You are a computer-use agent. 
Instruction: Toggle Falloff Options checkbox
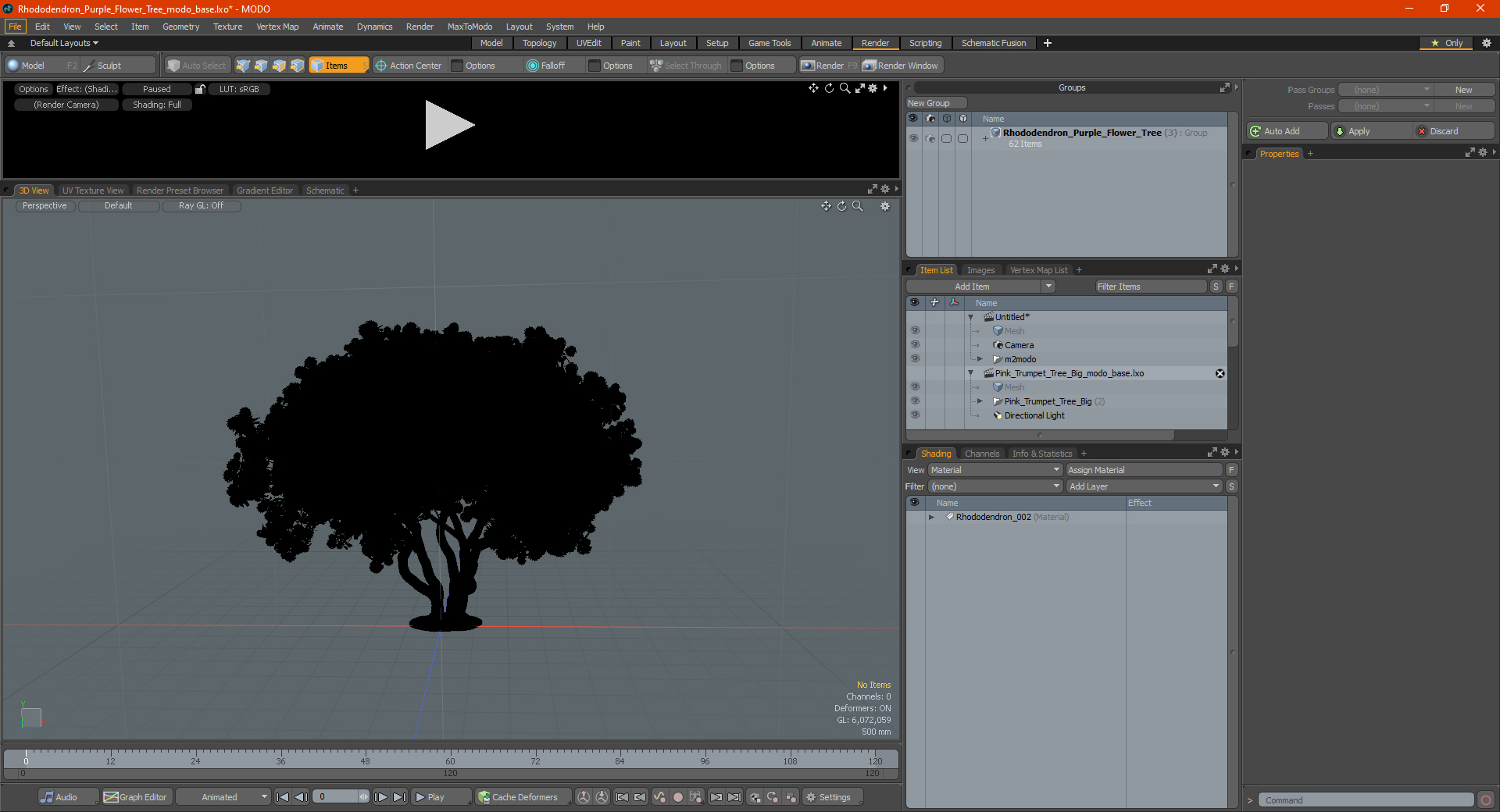tap(595, 66)
